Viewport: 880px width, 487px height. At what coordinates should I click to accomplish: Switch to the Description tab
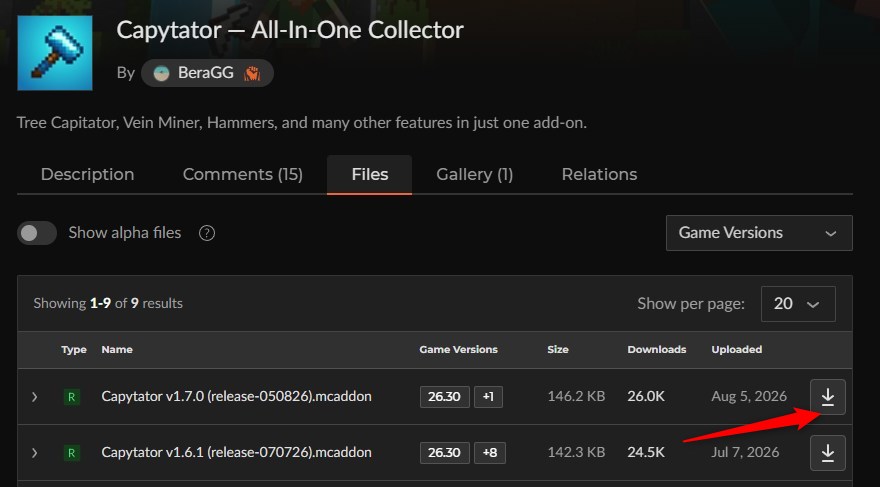pos(88,174)
